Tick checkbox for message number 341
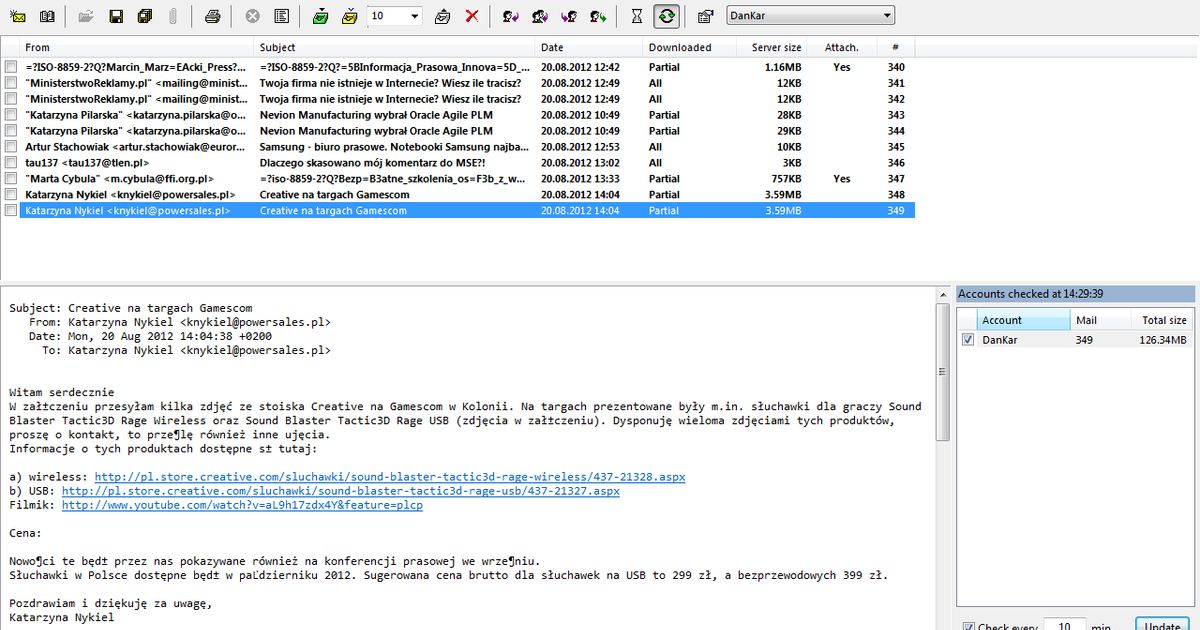1200x630 pixels. tap(10, 83)
